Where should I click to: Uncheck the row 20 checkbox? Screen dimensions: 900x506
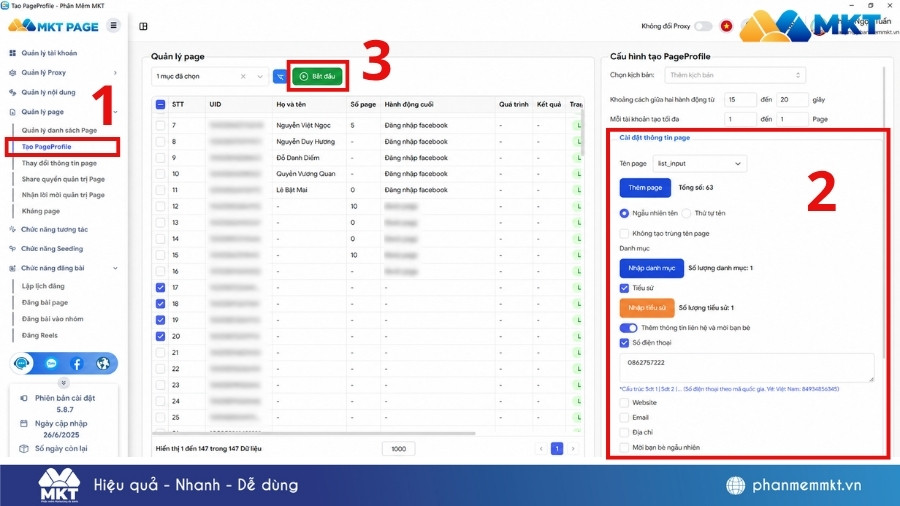point(161,336)
